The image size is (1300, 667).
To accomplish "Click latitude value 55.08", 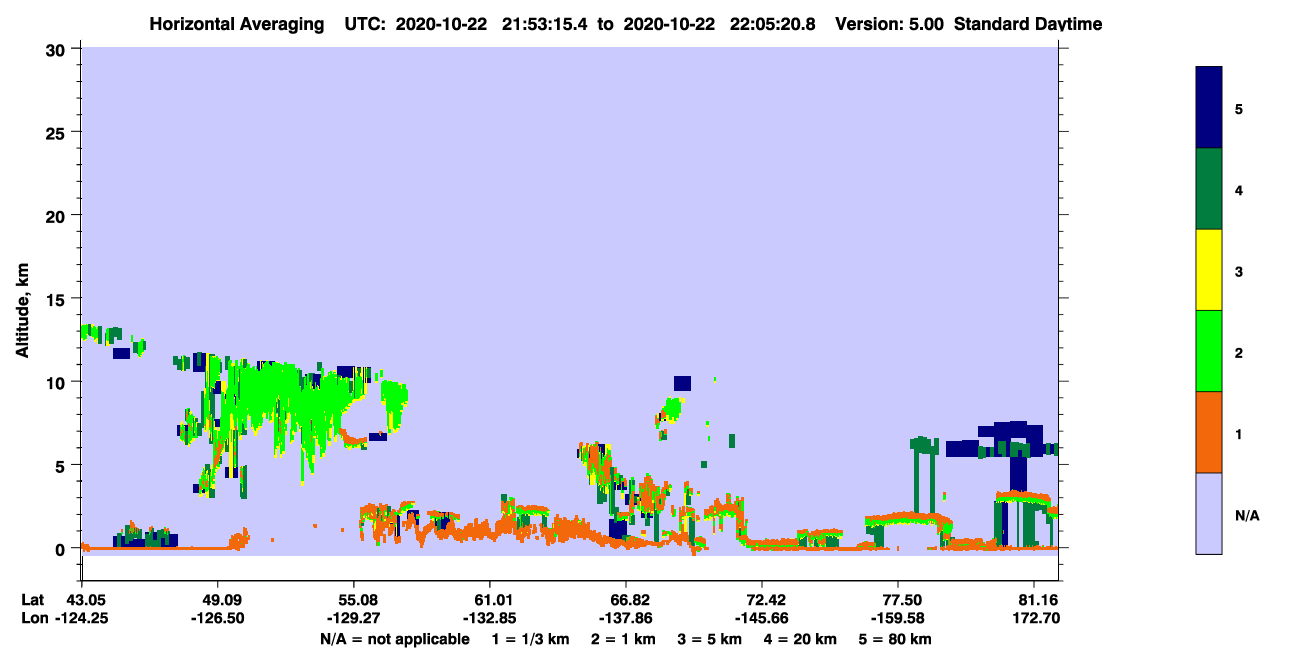I will click(x=354, y=599).
